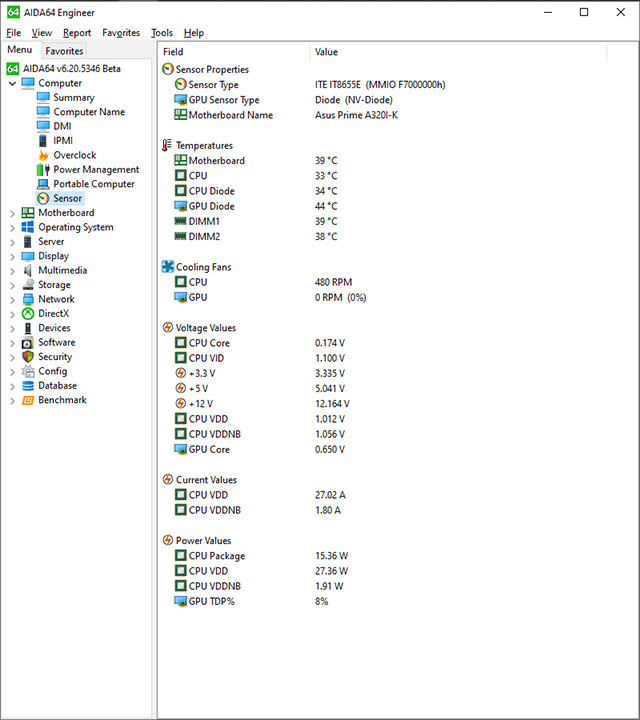Screen dimensions: 640x720
Task: Sort by the Field column header
Action: (234, 52)
